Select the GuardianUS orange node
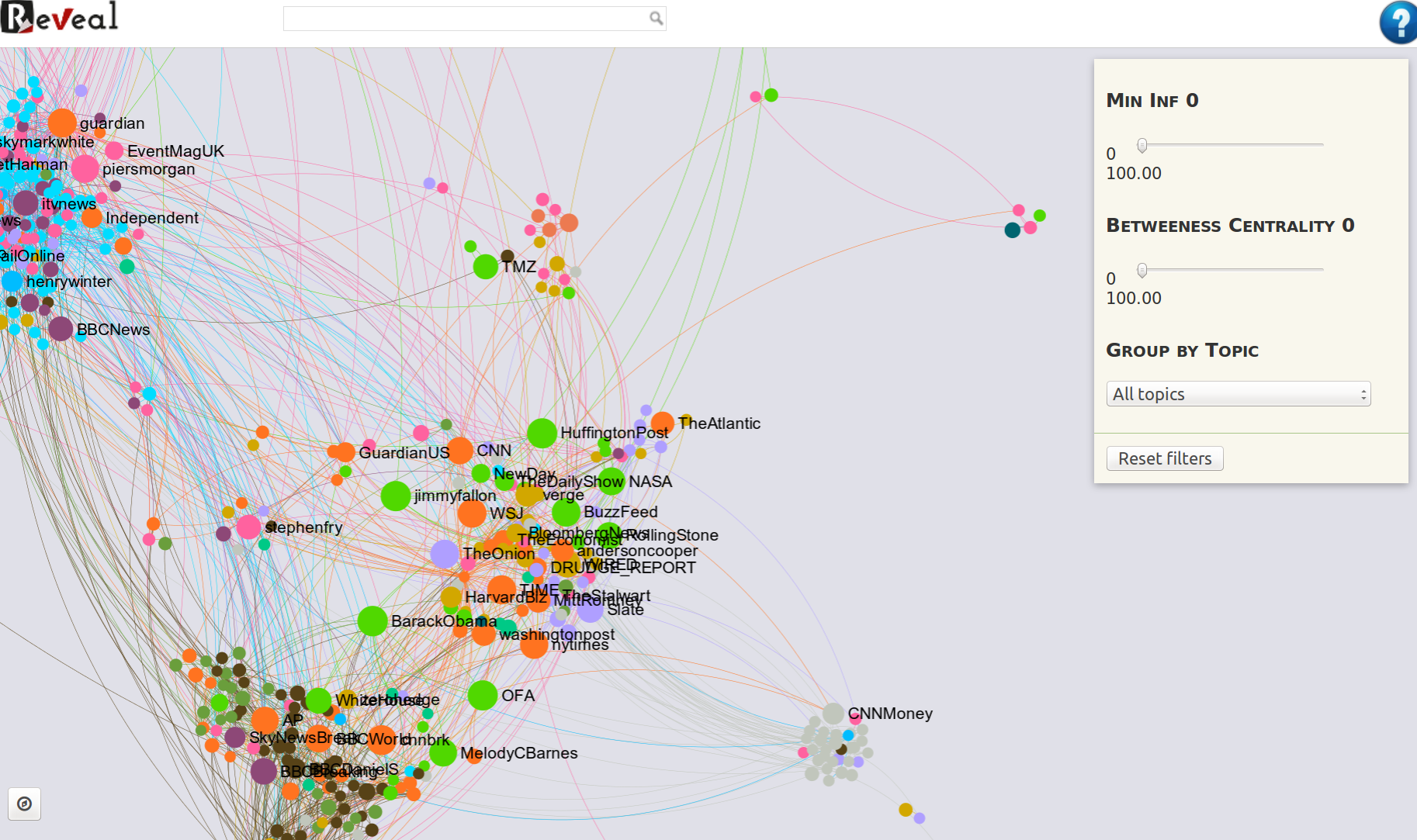The height and width of the screenshot is (840, 1417). tap(345, 452)
